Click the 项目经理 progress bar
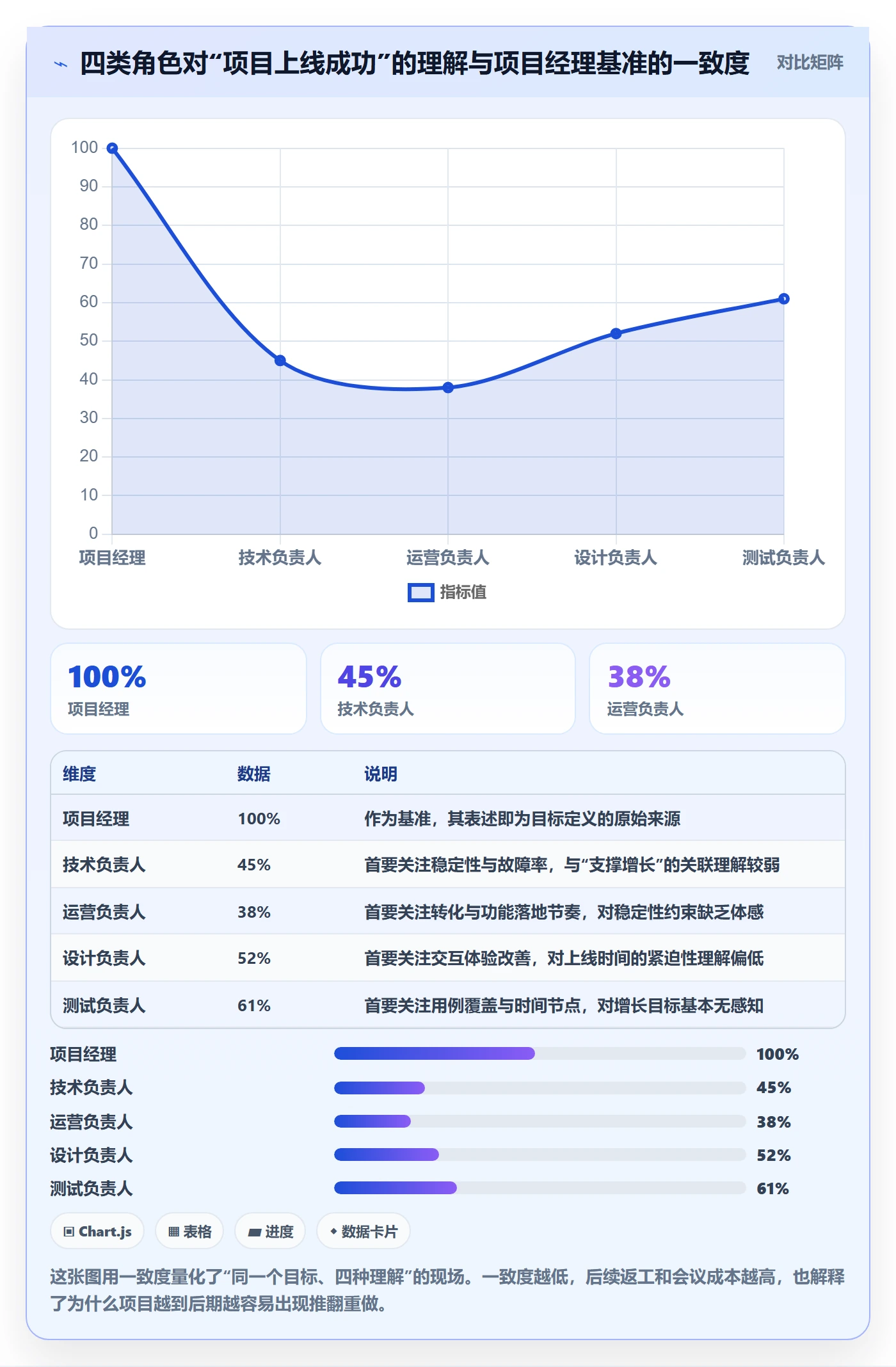 (540, 1053)
